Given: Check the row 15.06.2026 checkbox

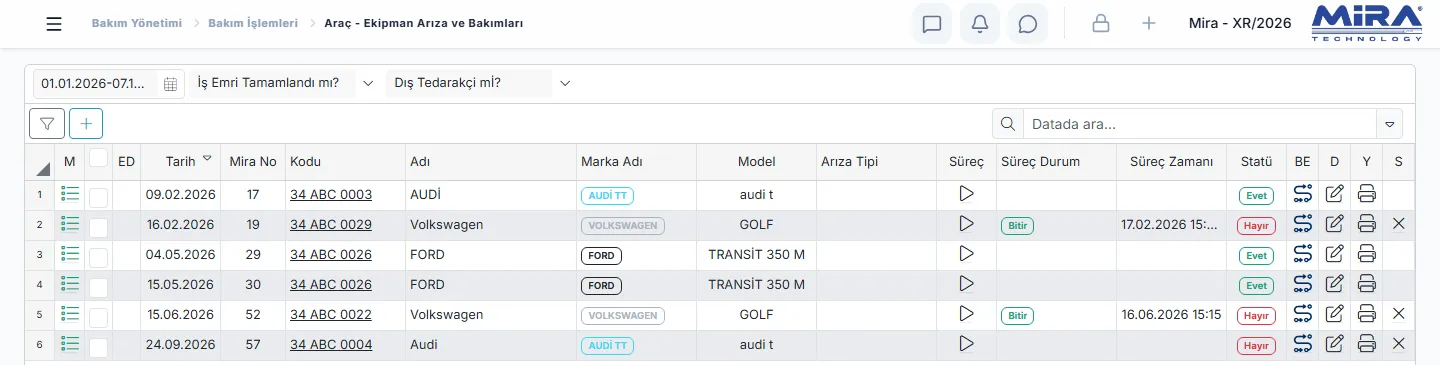Looking at the screenshot, I should click(x=98, y=317).
